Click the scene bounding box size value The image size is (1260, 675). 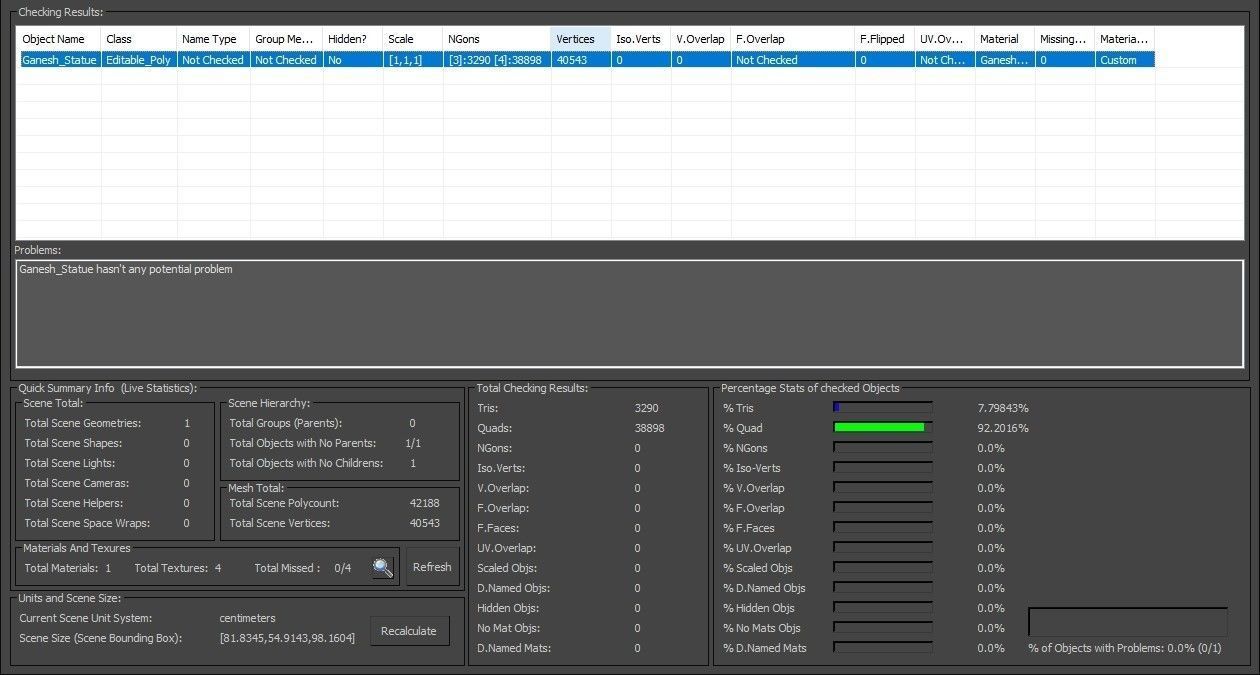click(287, 638)
